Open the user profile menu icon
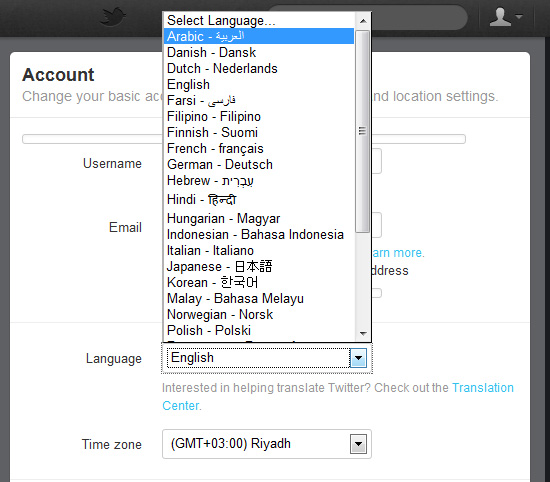550x482 pixels. [506, 17]
